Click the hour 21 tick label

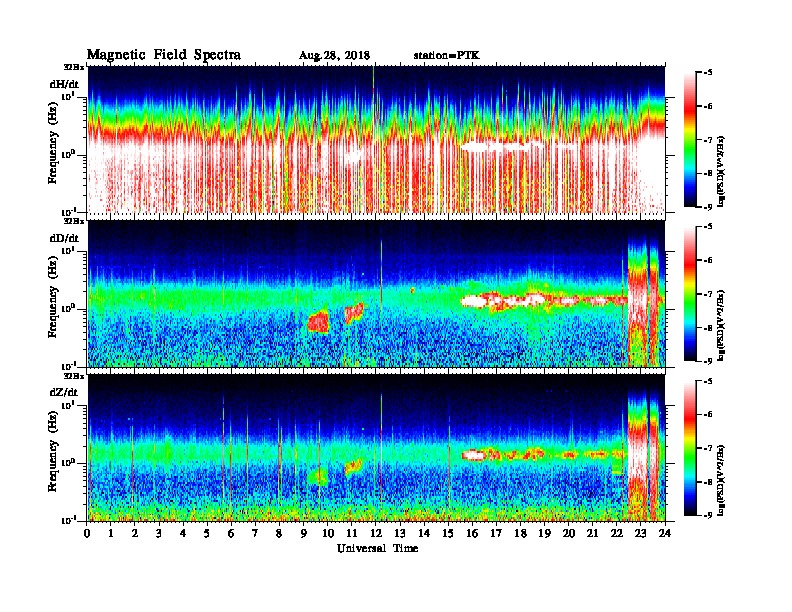(x=592, y=534)
